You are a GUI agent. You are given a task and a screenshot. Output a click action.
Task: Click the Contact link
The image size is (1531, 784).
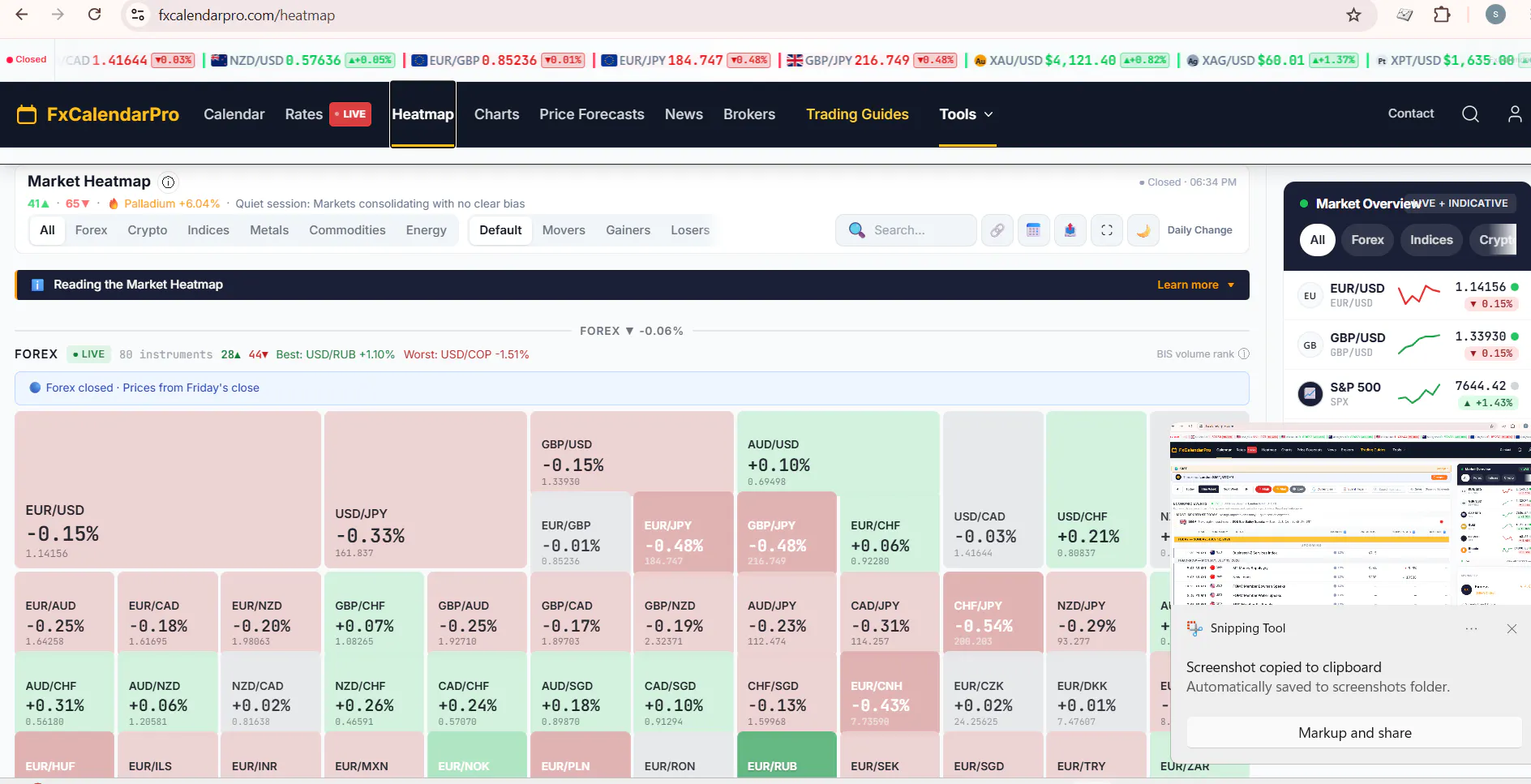pos(1411,114)
